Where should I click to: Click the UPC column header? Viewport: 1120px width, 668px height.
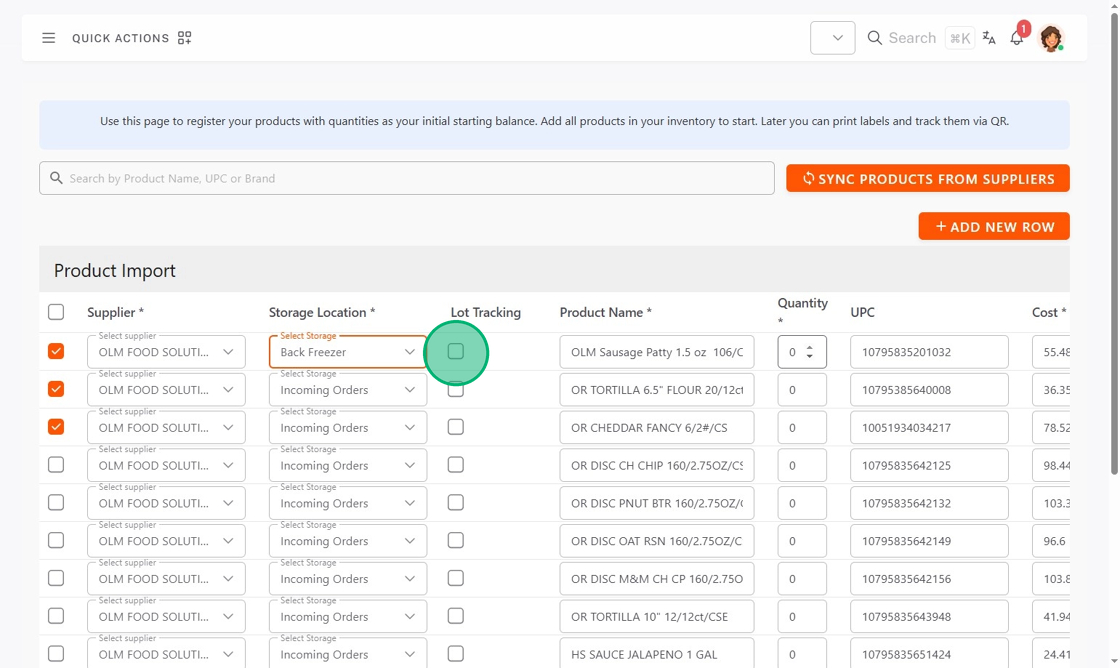[x=862, y=312]
